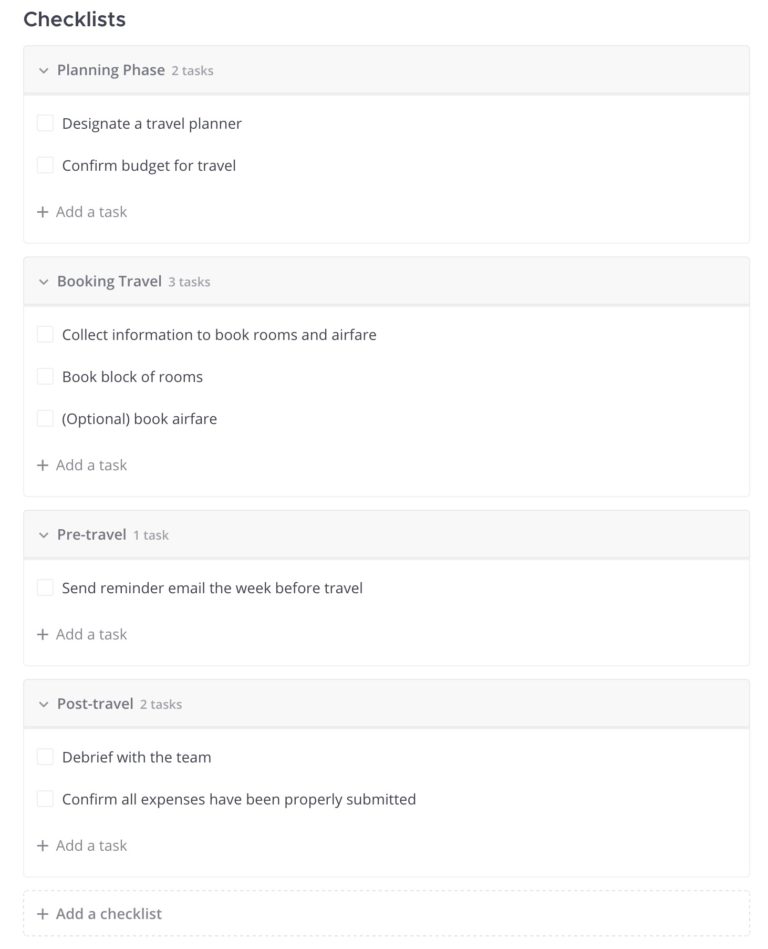The image size is (768, 949).
Task: Check the "(Optional) book airfare" checkbox
Action: (45, 419)
